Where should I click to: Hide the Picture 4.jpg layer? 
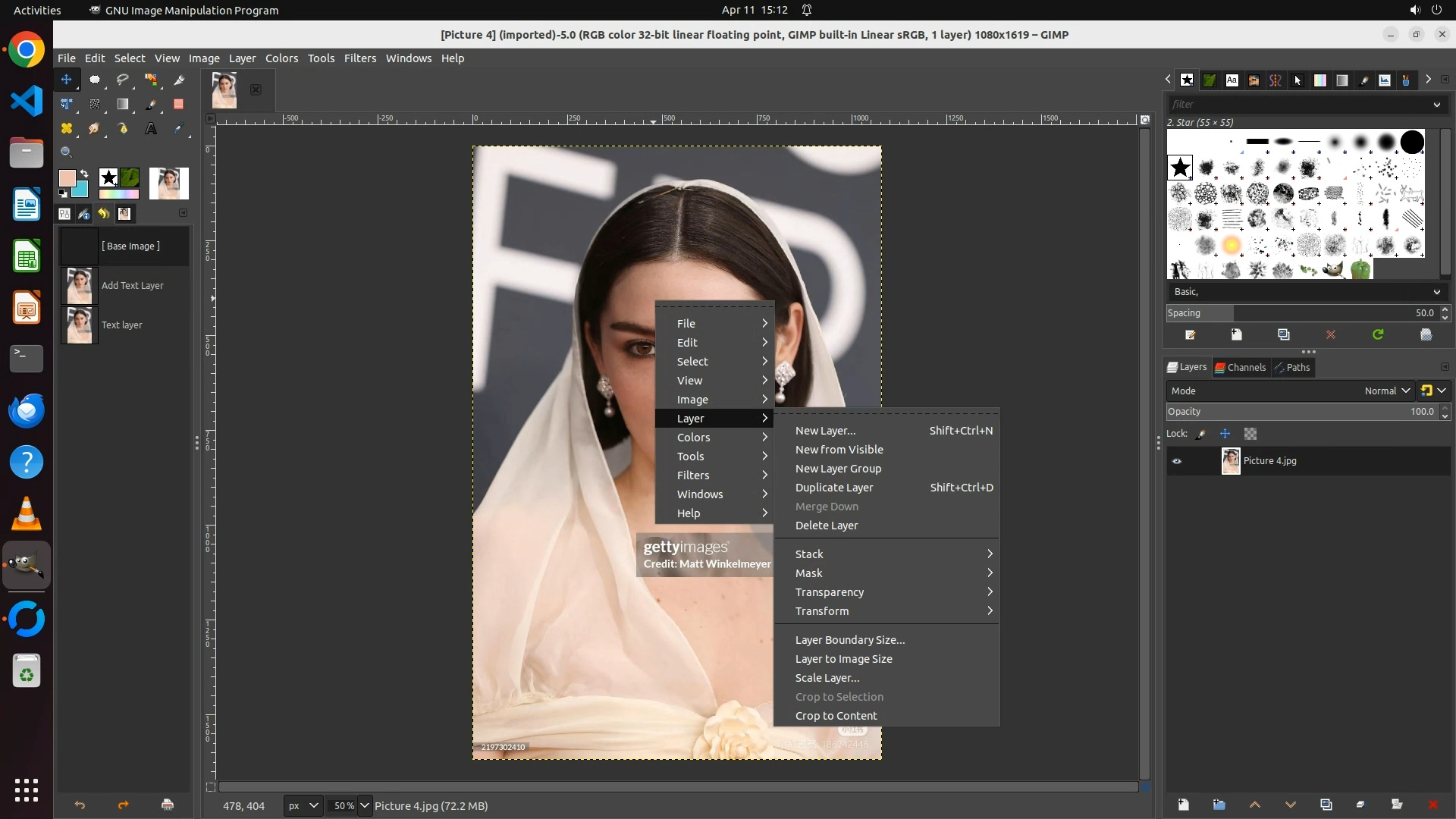click(1177, 461)
